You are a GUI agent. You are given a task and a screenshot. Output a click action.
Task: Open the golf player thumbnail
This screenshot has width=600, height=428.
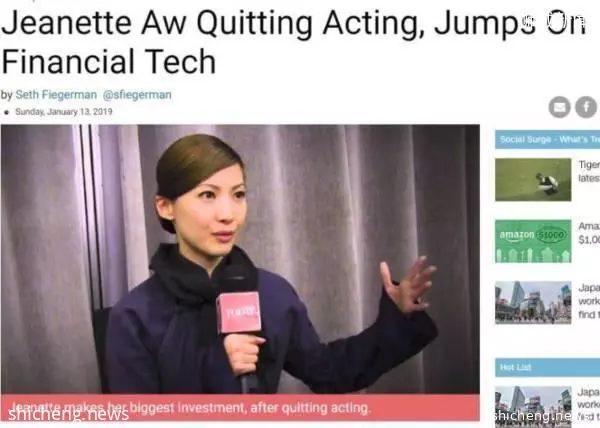[x=533, y=180]
